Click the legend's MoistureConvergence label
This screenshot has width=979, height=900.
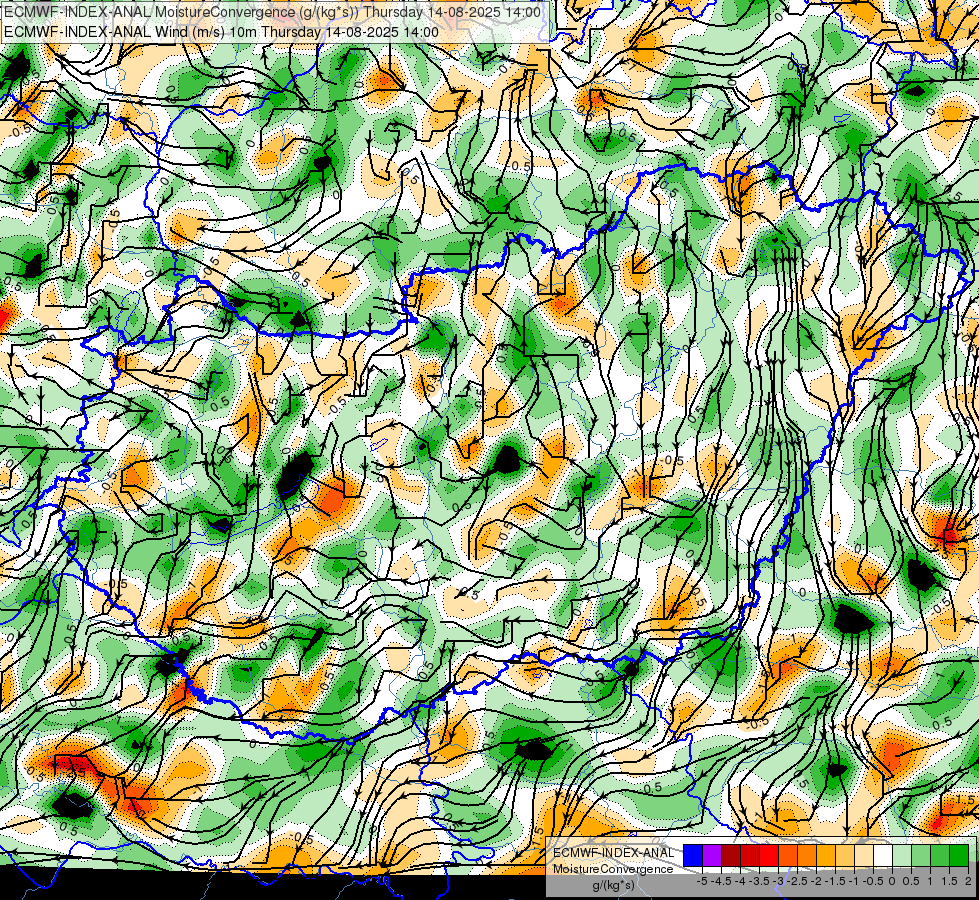tap(613, 869)
